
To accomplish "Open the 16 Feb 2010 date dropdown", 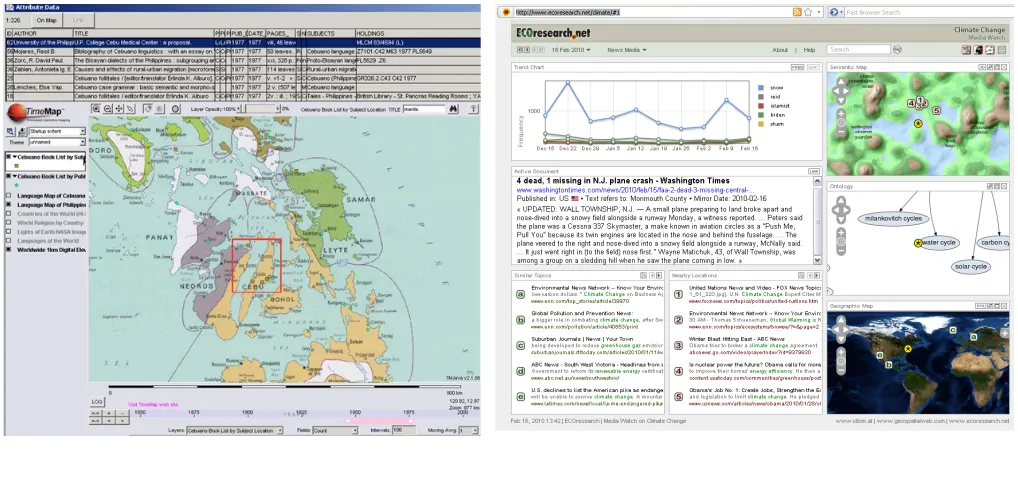I will 571,50.
